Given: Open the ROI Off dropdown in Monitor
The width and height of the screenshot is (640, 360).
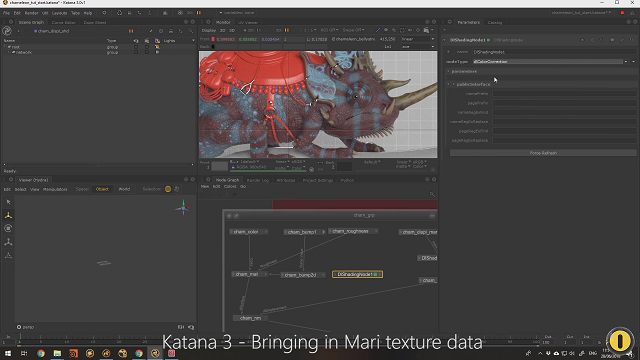Looking at the screenshot, I should [x=329, y=30].
